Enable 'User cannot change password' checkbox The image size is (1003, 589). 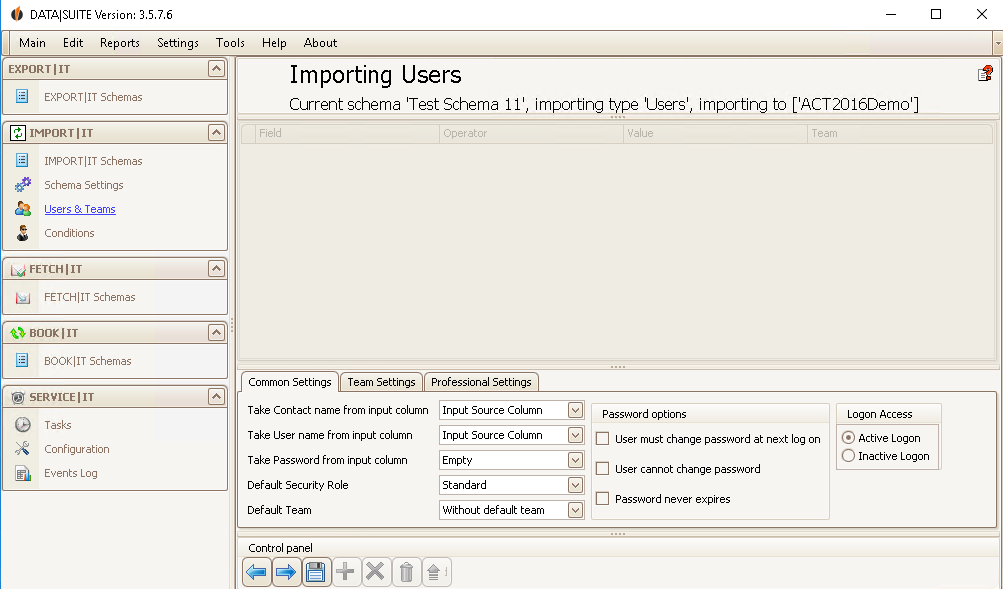[x=603, y=469]
